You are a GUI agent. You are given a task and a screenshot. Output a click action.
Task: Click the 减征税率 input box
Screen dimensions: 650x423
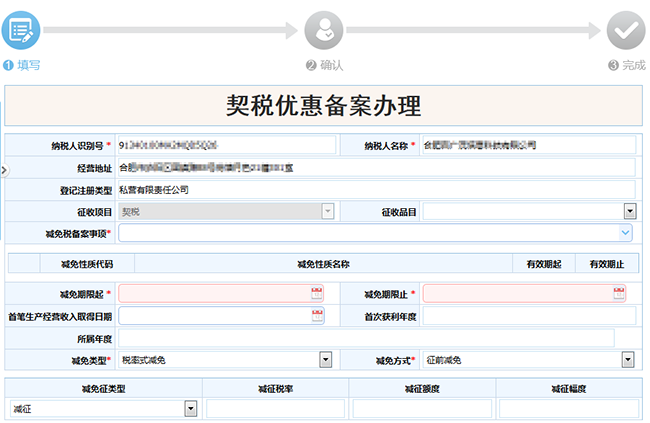point(274,408)
